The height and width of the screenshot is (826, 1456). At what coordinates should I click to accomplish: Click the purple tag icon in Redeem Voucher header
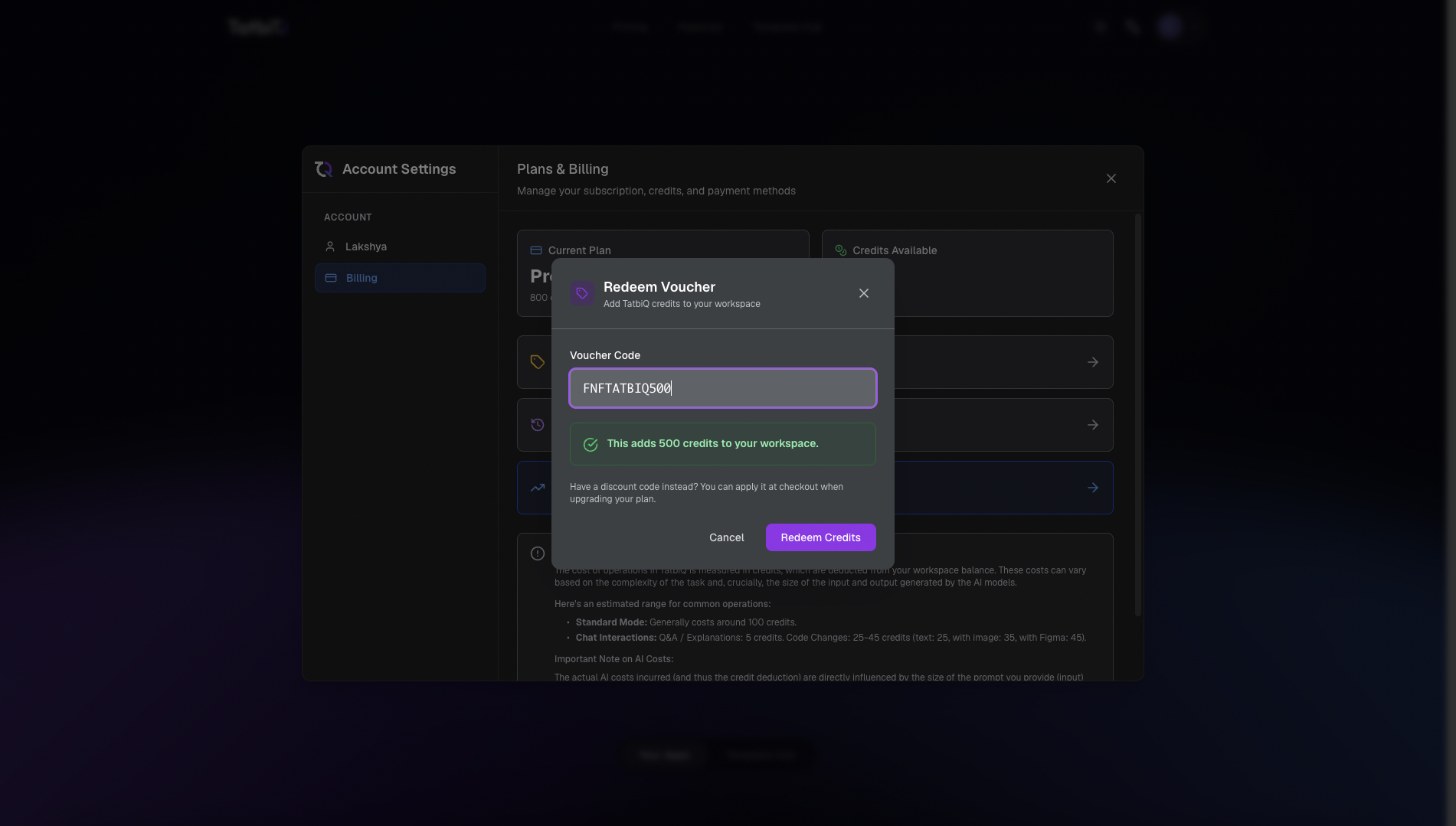582,293
